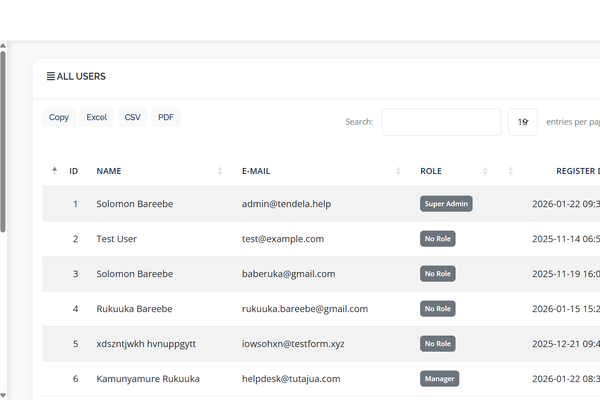Click the sort arrows after the NAME column
The width and height of the screenshot is (600, 400).
tap(220, 171)
